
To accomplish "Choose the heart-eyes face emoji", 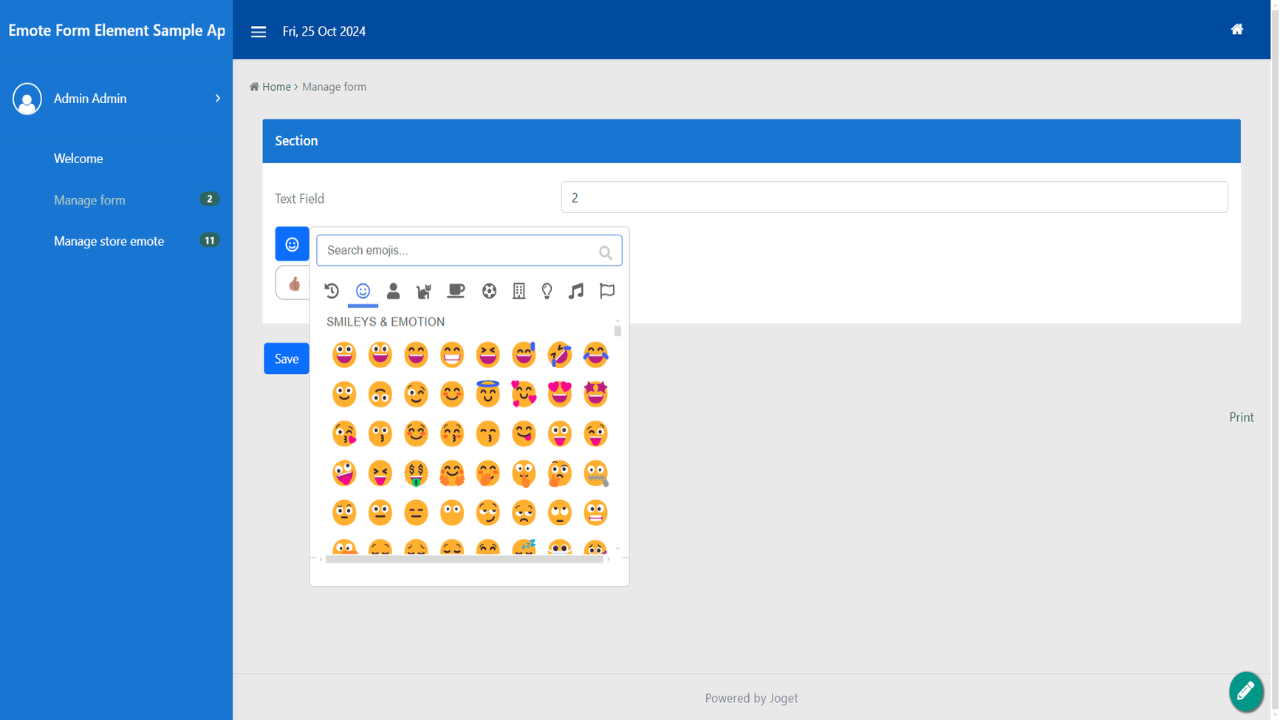I will [560, 394].
